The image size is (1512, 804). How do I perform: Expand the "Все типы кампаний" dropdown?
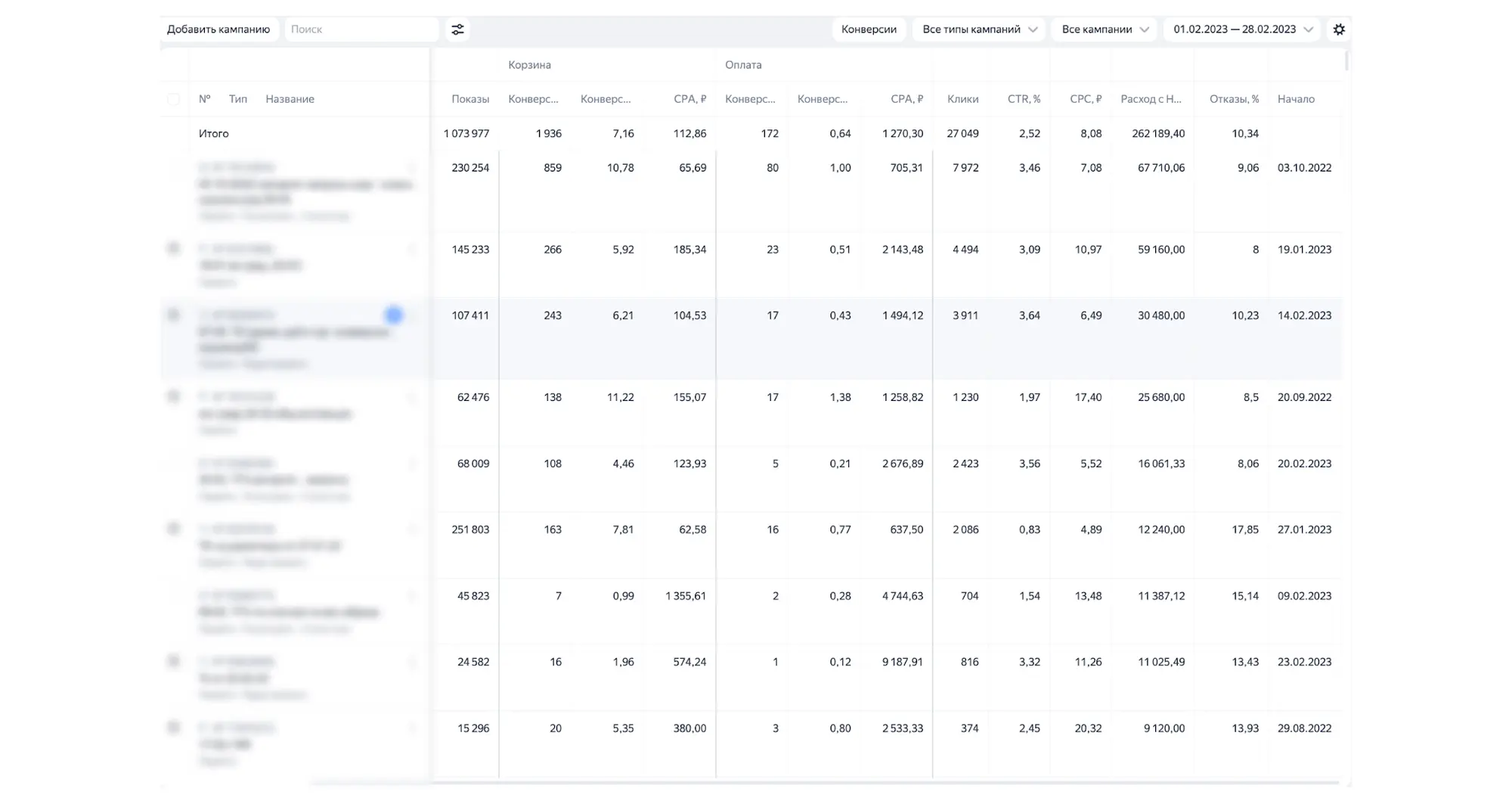(979, 29)
